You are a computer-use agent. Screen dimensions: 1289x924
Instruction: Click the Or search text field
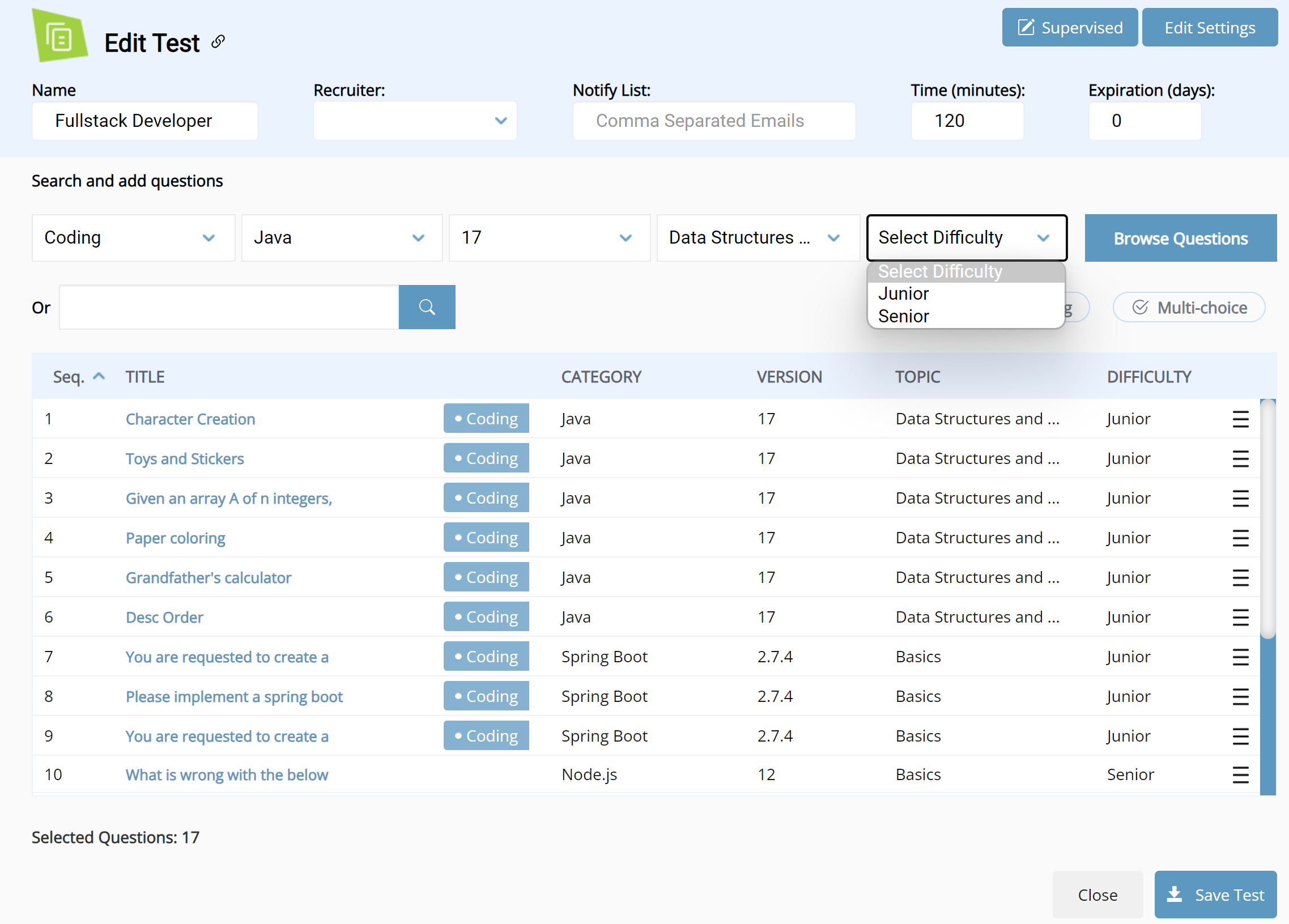click(229, 307)
